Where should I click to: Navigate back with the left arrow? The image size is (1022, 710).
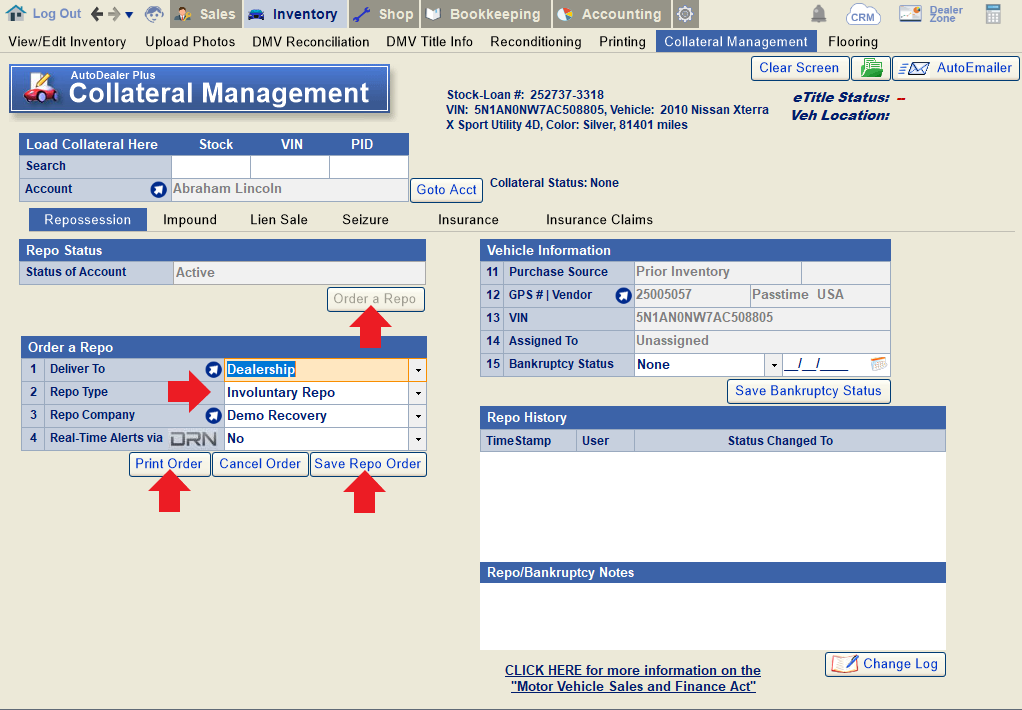pos(97,14)
